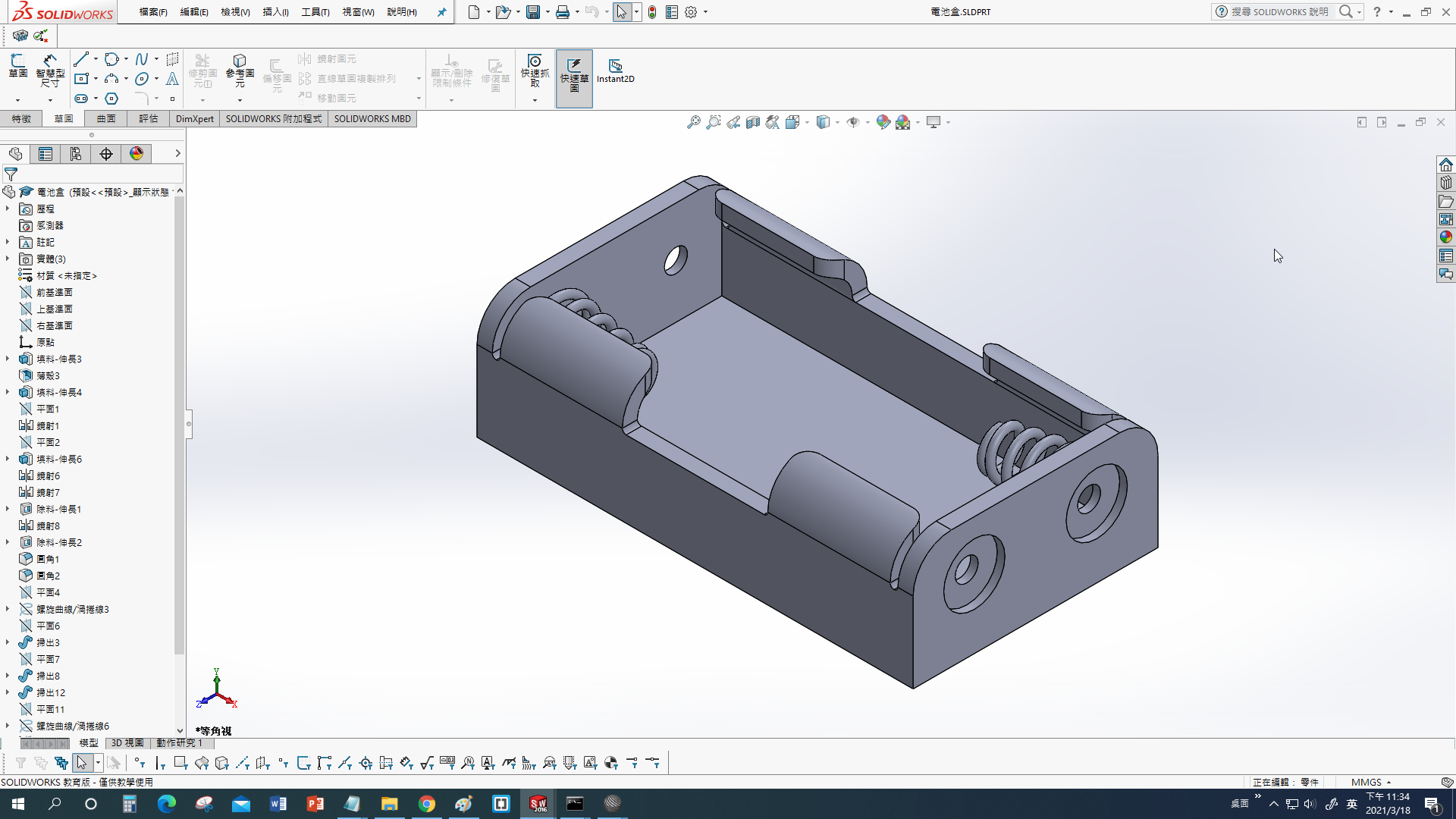Open the Hide/Show Items dropdown arrow

coord(868,122)
